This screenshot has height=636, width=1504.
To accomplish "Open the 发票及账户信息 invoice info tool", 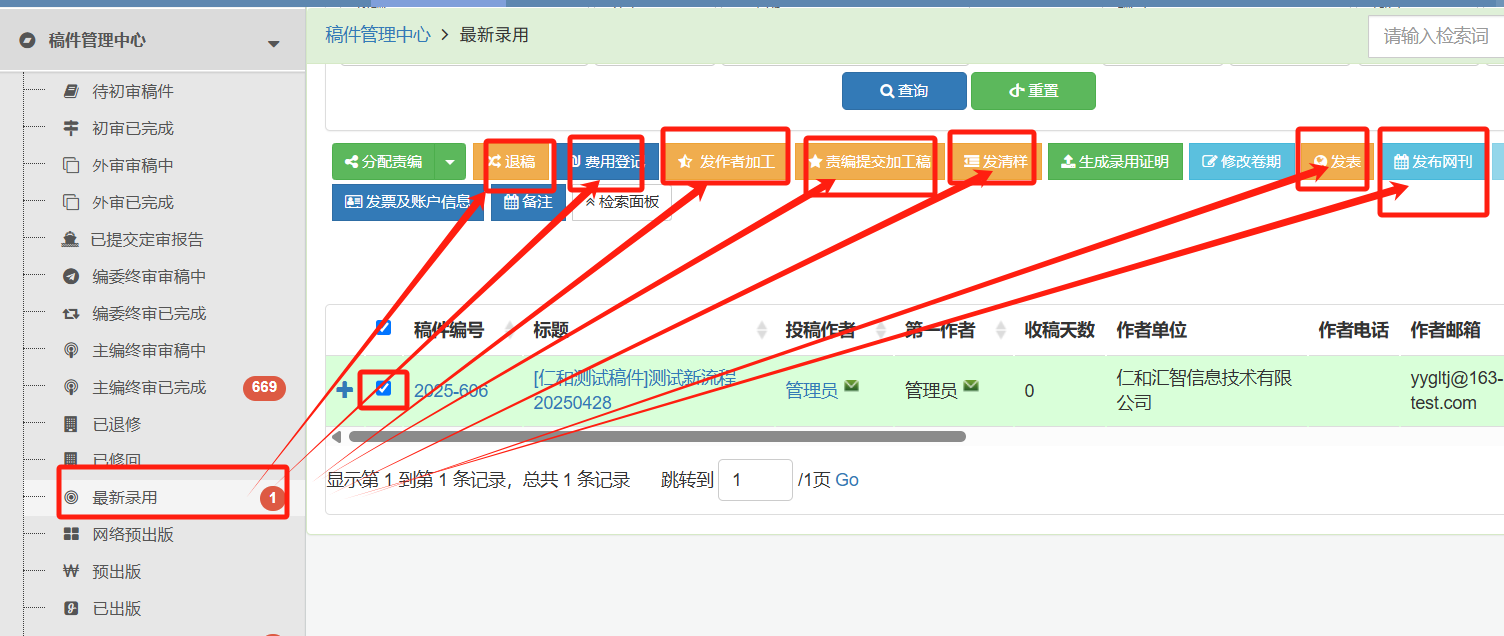I will pos(407,202).
